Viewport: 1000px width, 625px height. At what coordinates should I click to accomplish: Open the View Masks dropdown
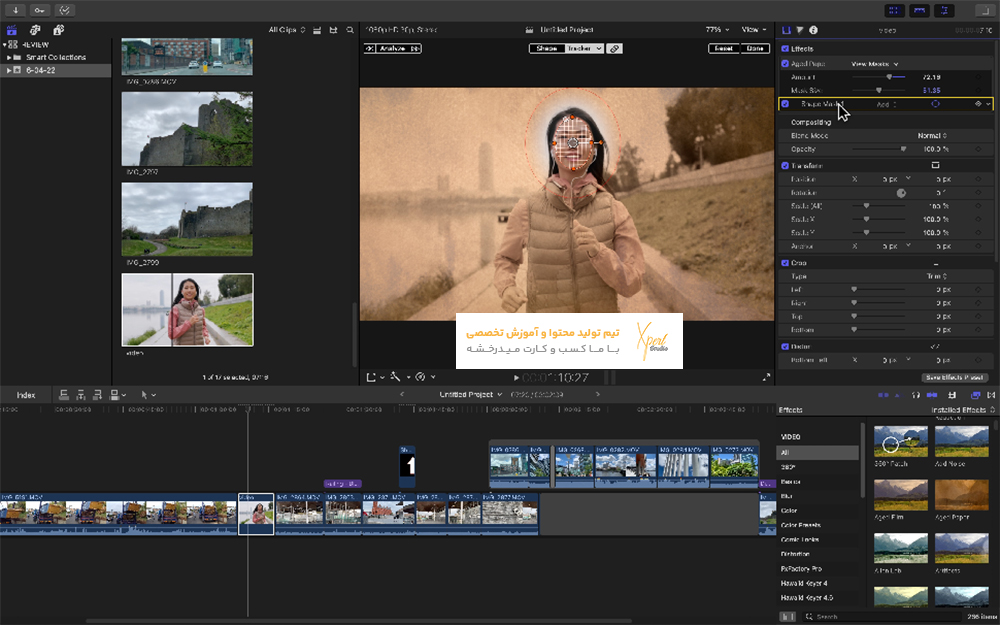pyautogui.click(x=874, y=64)
